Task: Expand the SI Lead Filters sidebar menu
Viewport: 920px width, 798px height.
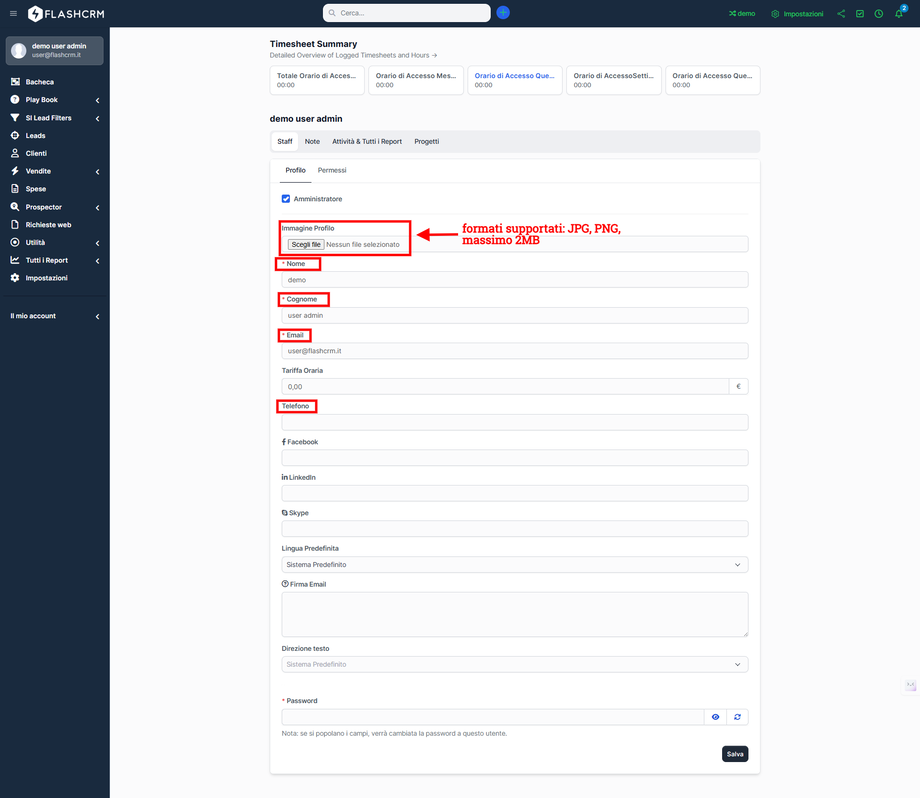Action: click(55, 118)
